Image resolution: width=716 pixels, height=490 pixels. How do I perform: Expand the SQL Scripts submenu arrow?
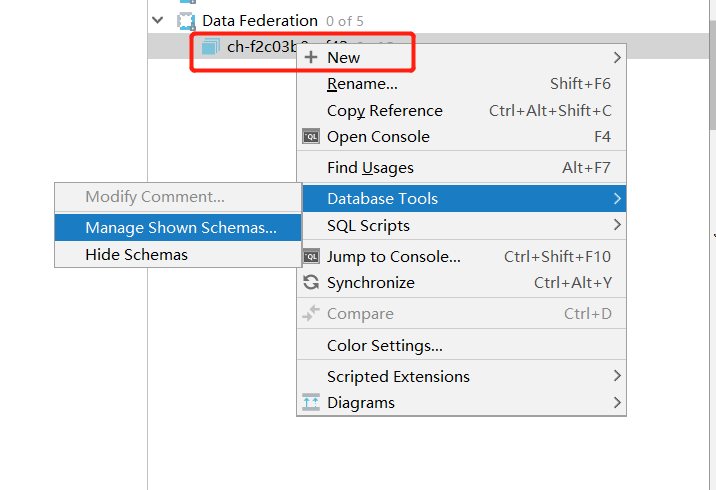click(617, 226)
